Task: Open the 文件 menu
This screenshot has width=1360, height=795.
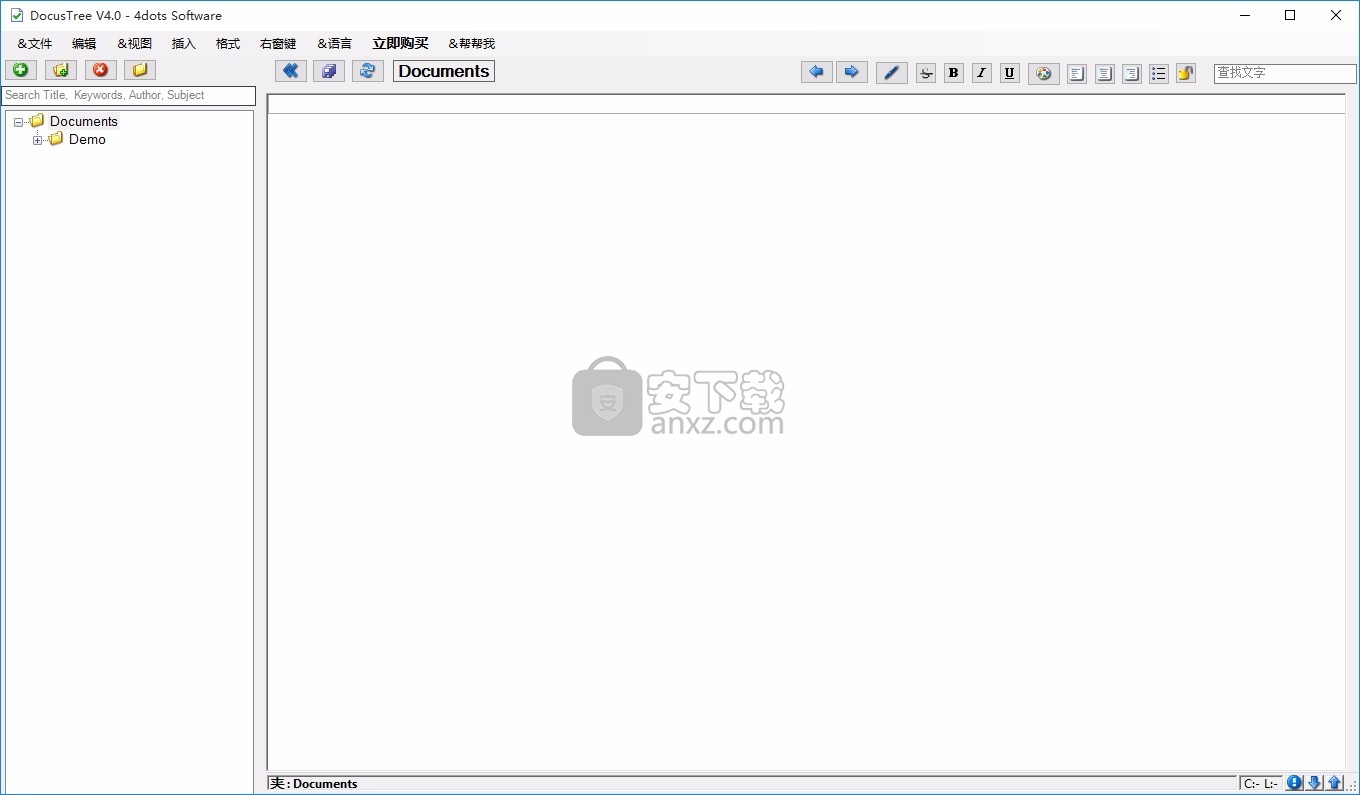Action: coord(35,44)
